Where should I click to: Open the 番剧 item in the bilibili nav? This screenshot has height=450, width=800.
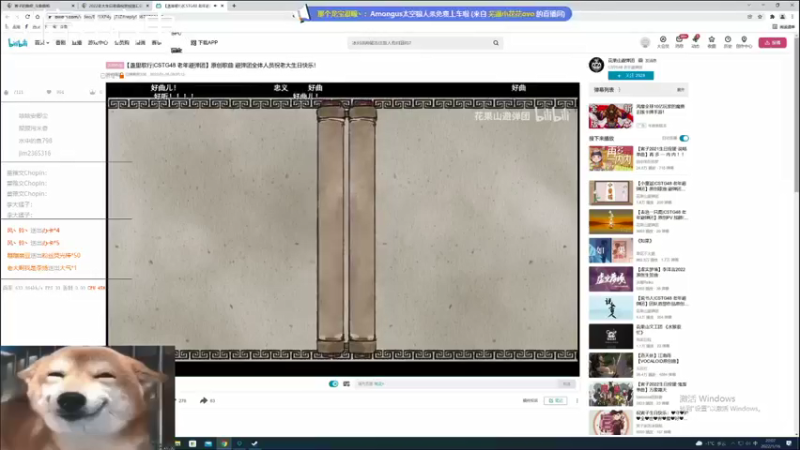pyautogui.click(x=61, y=43)
